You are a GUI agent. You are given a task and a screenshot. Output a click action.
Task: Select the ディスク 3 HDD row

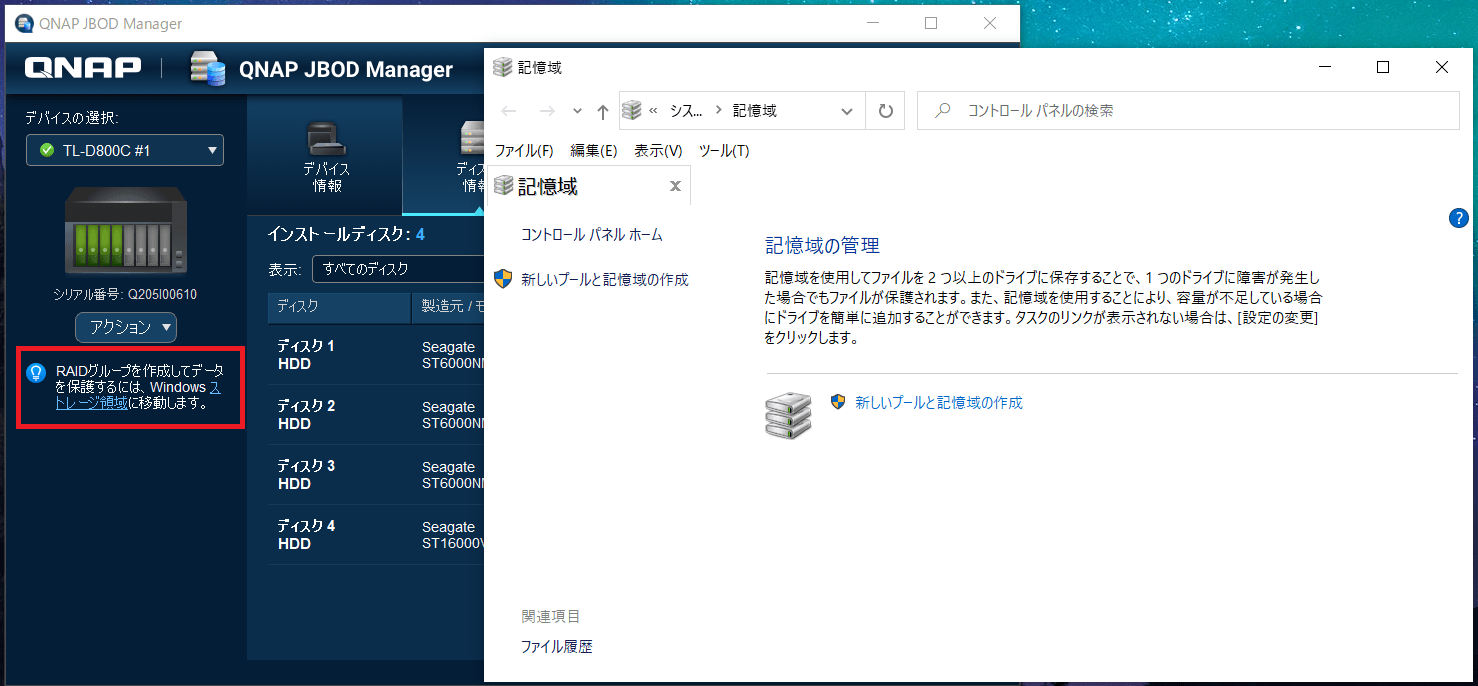point(376,475)
